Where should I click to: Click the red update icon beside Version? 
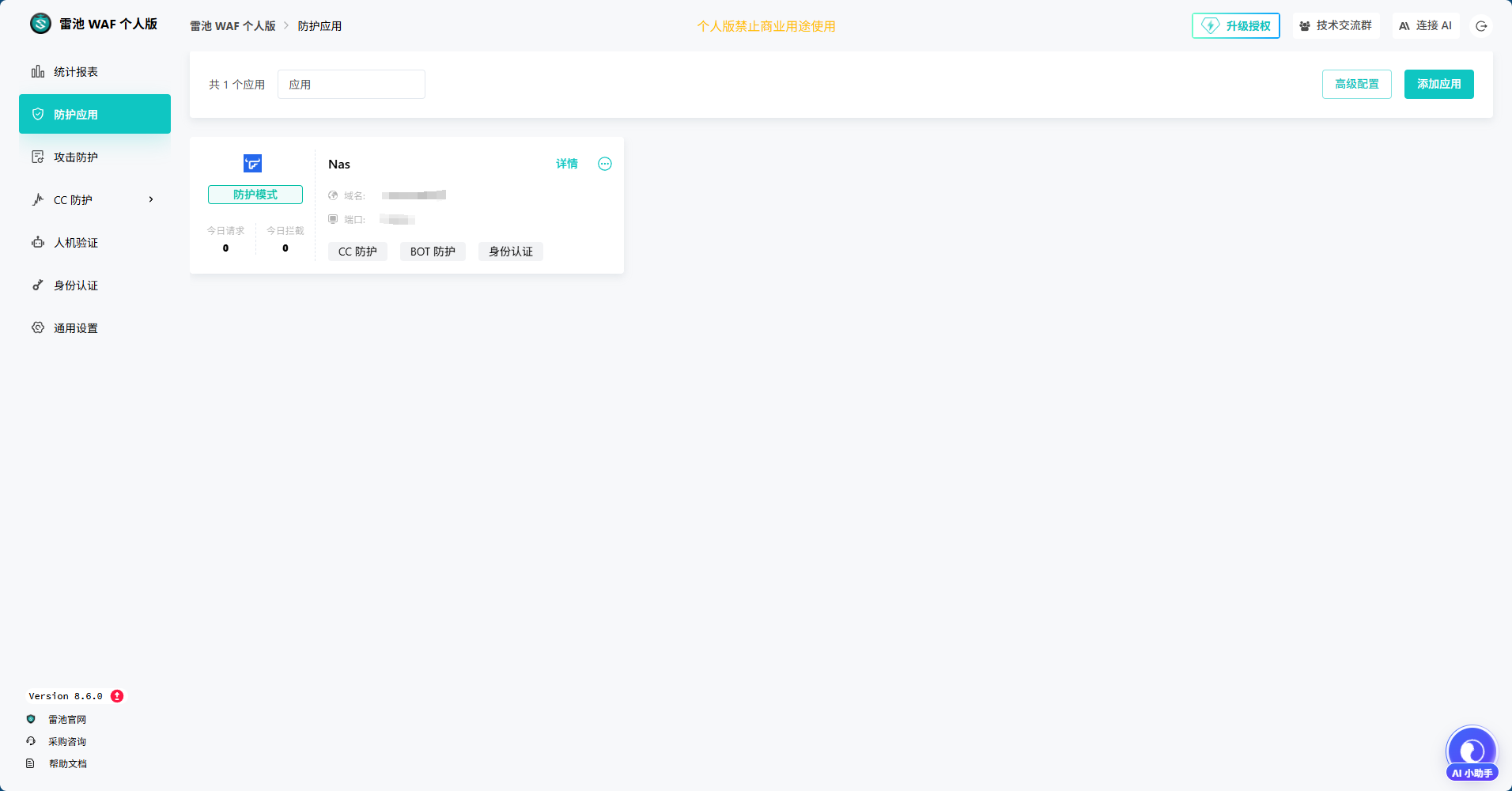pyautogui.click(x=117, y=696)
